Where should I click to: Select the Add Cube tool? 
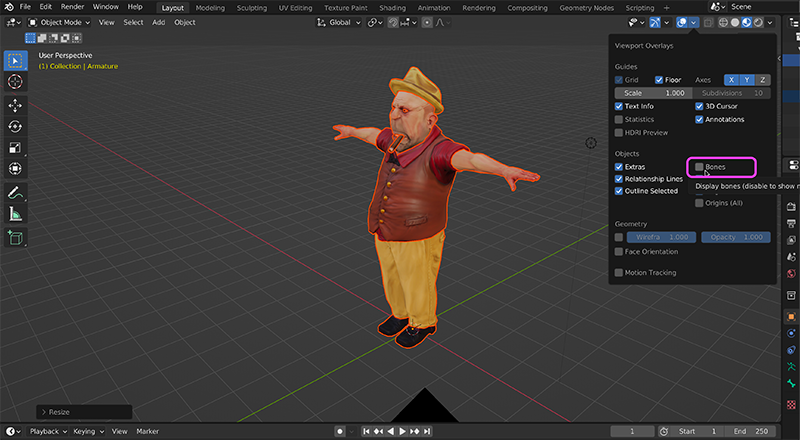(x=15, y=238)
